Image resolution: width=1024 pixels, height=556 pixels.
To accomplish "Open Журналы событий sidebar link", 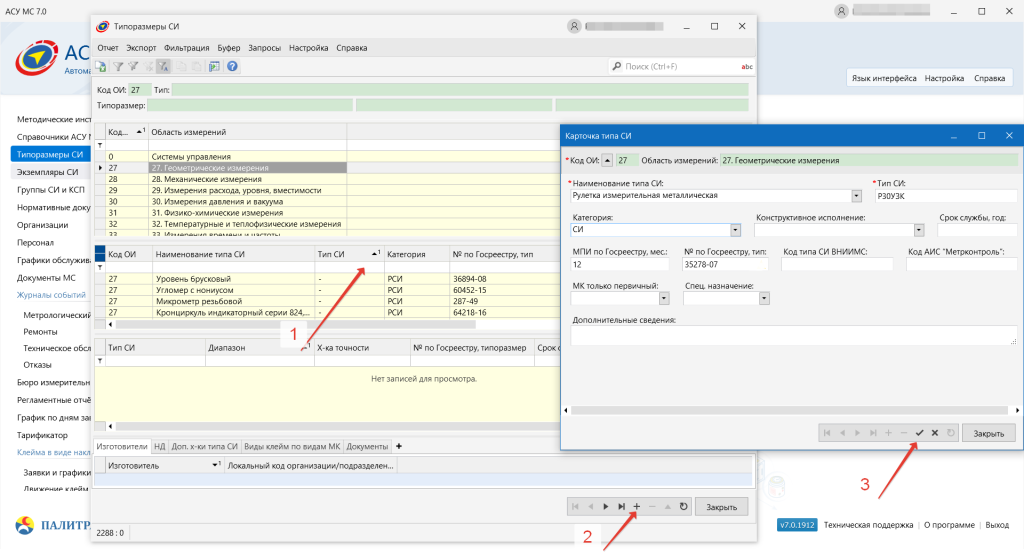I will (51, 295).
